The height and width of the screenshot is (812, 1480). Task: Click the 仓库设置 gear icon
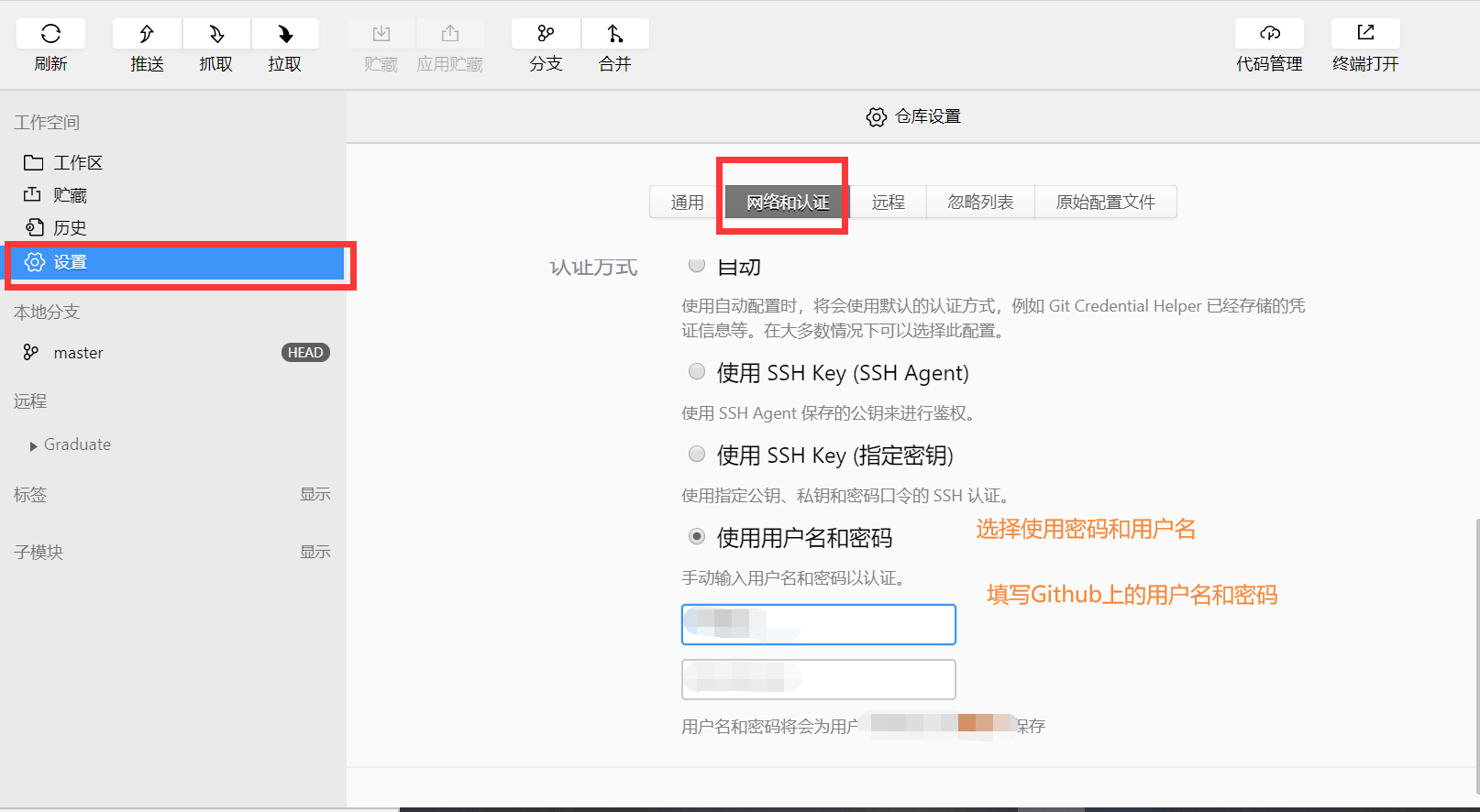(877, 117)
